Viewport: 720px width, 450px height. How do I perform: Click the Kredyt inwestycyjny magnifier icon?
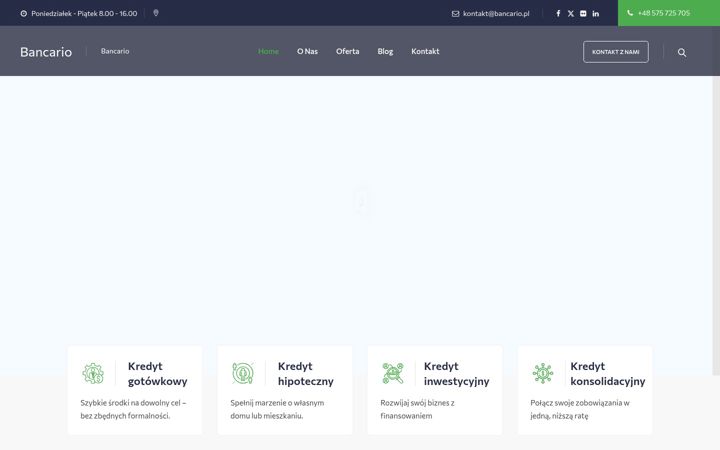[393, 373]
